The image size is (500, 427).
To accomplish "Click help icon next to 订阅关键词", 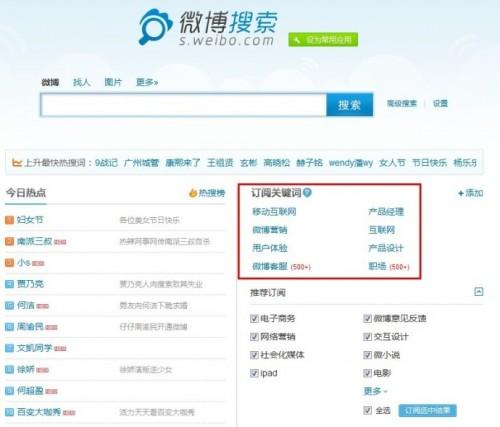I will click(307, 192).
